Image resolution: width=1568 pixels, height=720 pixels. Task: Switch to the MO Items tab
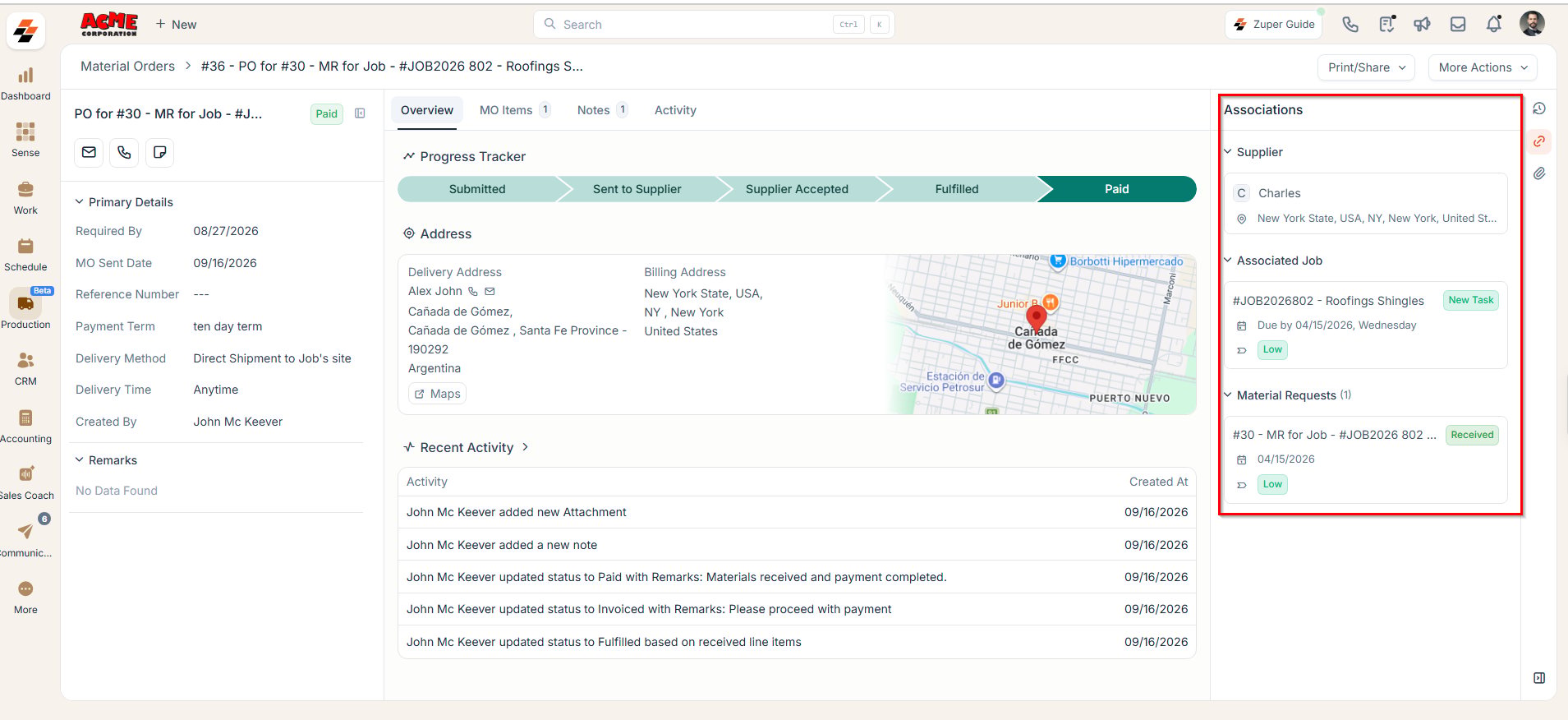point(514,110)
